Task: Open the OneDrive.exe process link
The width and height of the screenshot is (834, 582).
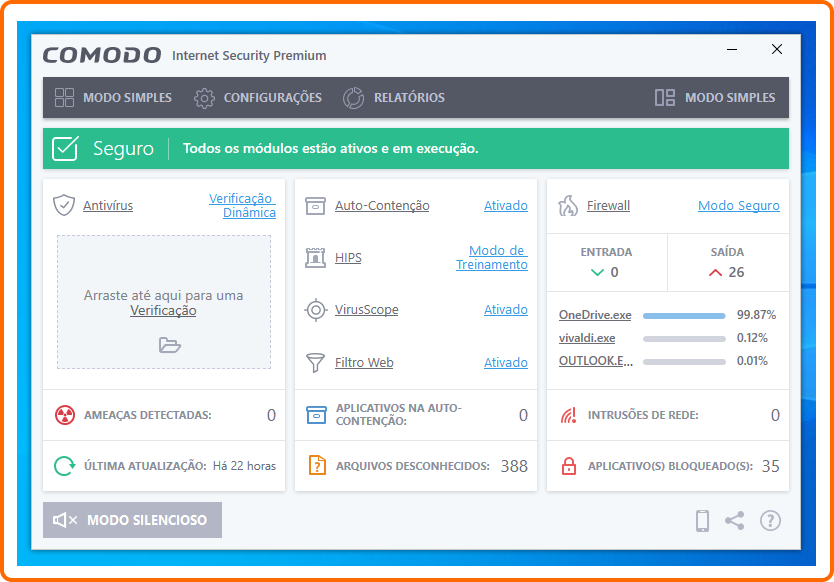Action: 595,315
